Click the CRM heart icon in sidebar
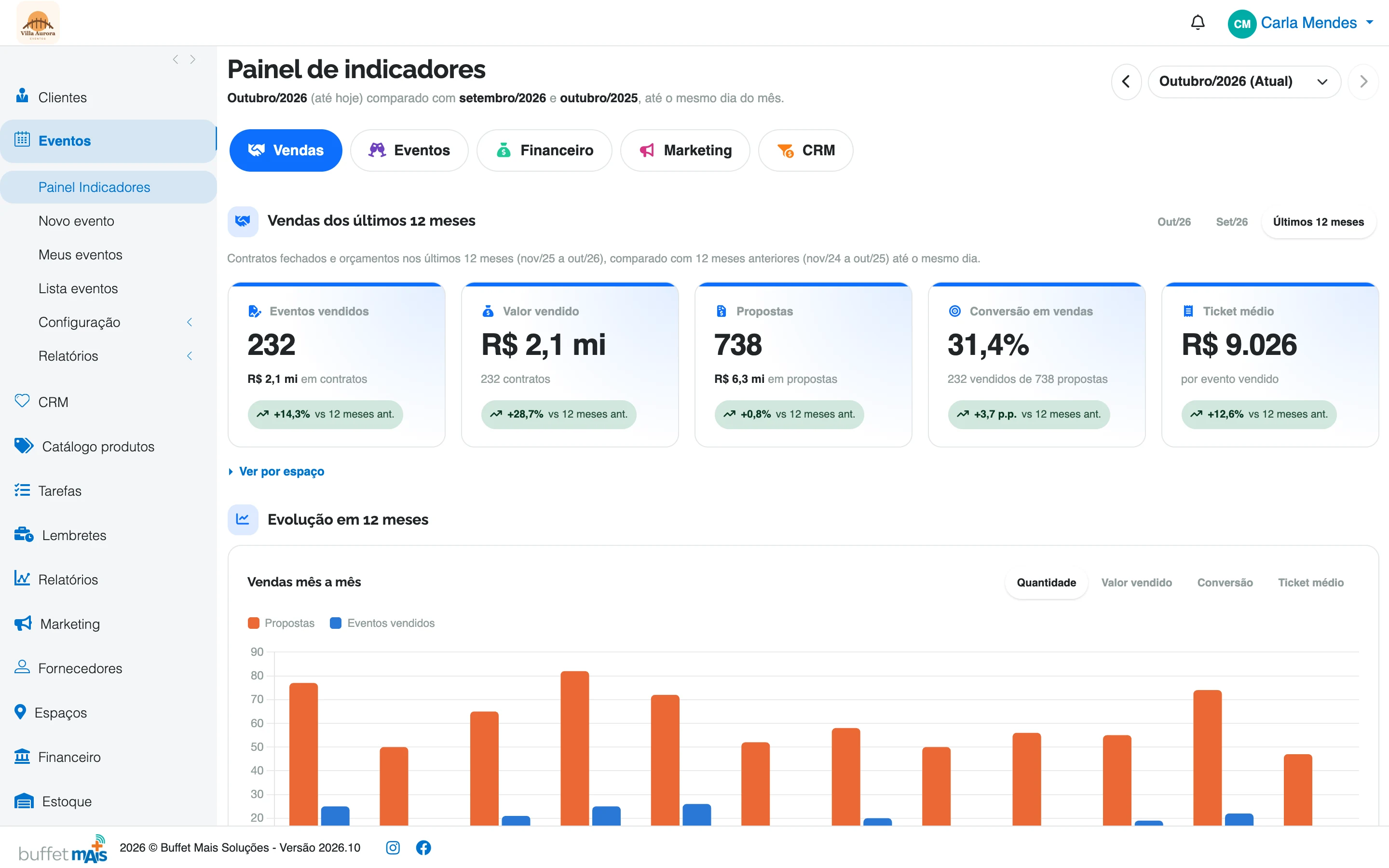 coord(22,401)
